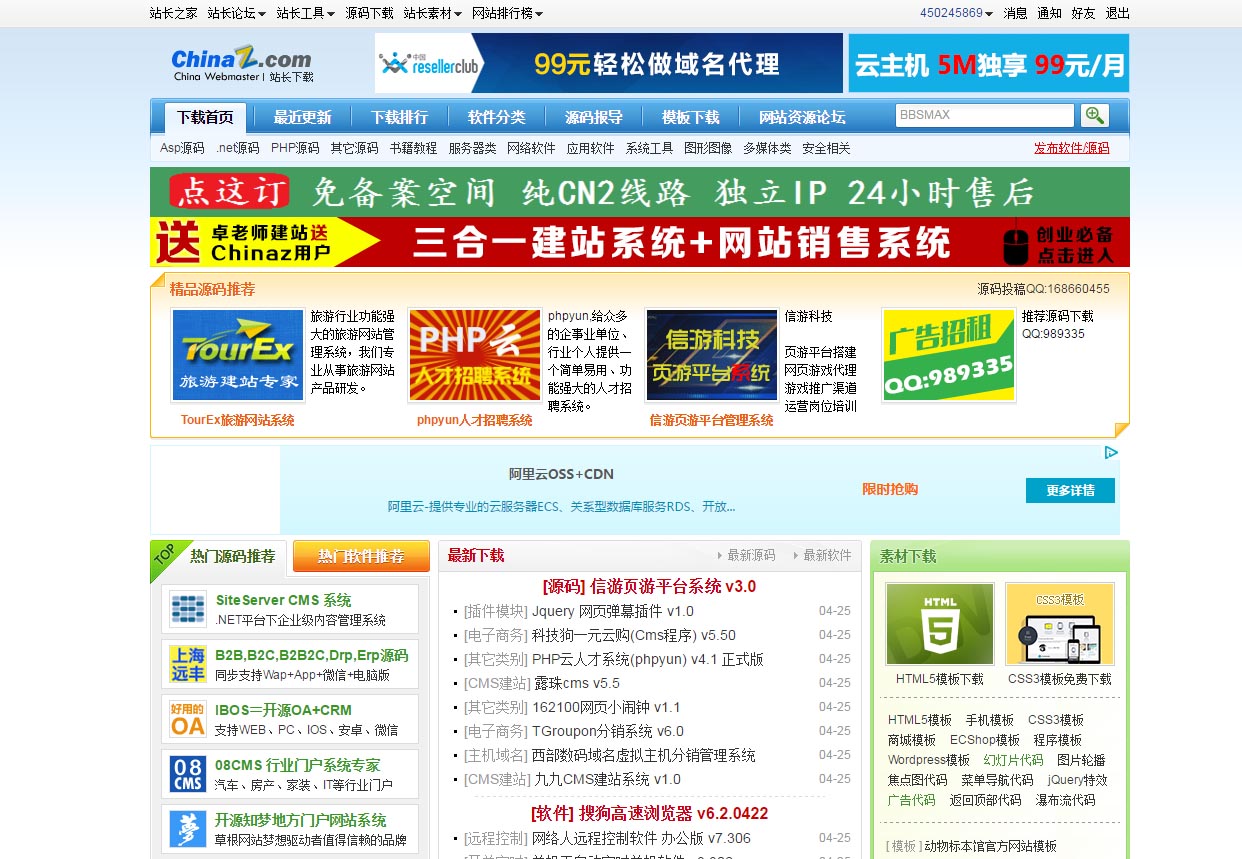Open the PHP源码 category link
The width and height of the screenshot is (1242, 859).
point(295,148)
